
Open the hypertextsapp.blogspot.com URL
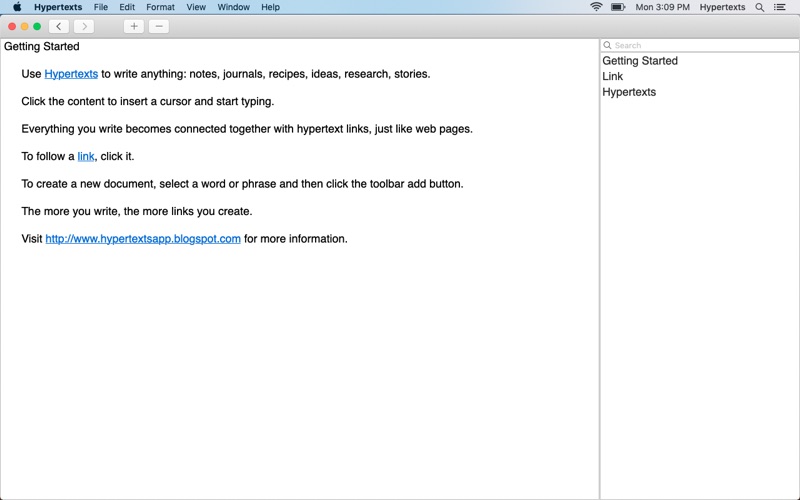tap(143, 239)
